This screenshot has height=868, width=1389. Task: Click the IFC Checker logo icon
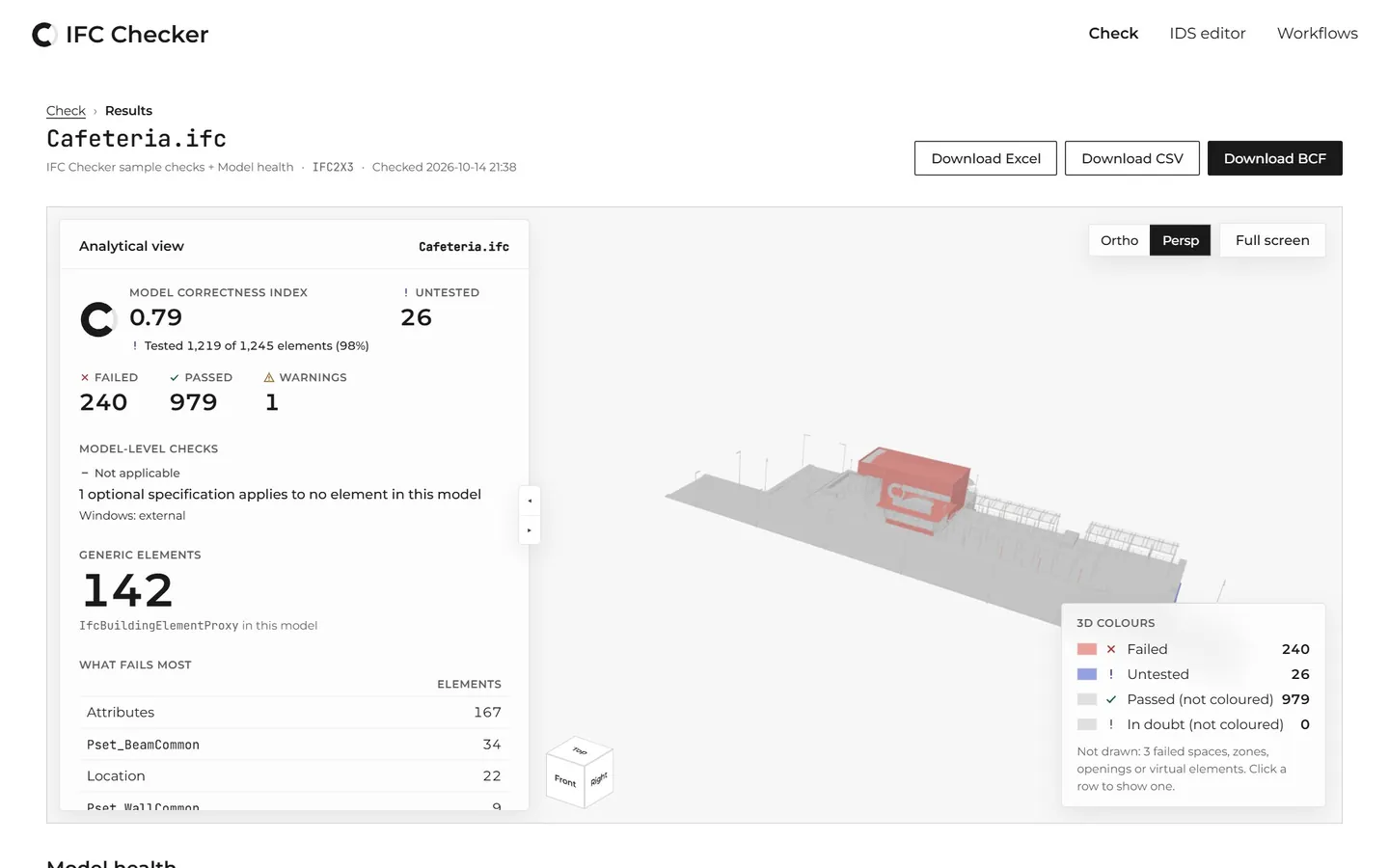[x=44, y=35]
